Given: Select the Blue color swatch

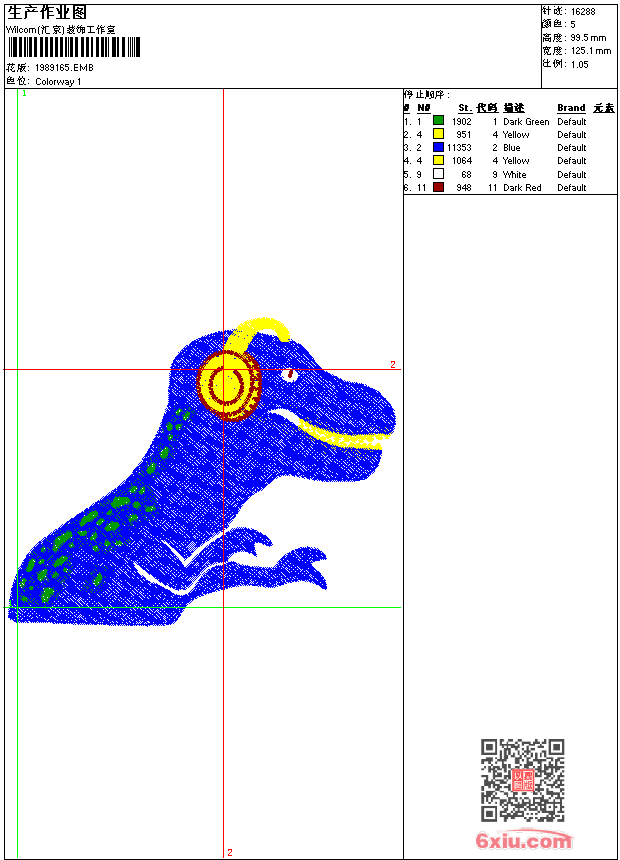Looking at the screenshot, I should point(438,147).
